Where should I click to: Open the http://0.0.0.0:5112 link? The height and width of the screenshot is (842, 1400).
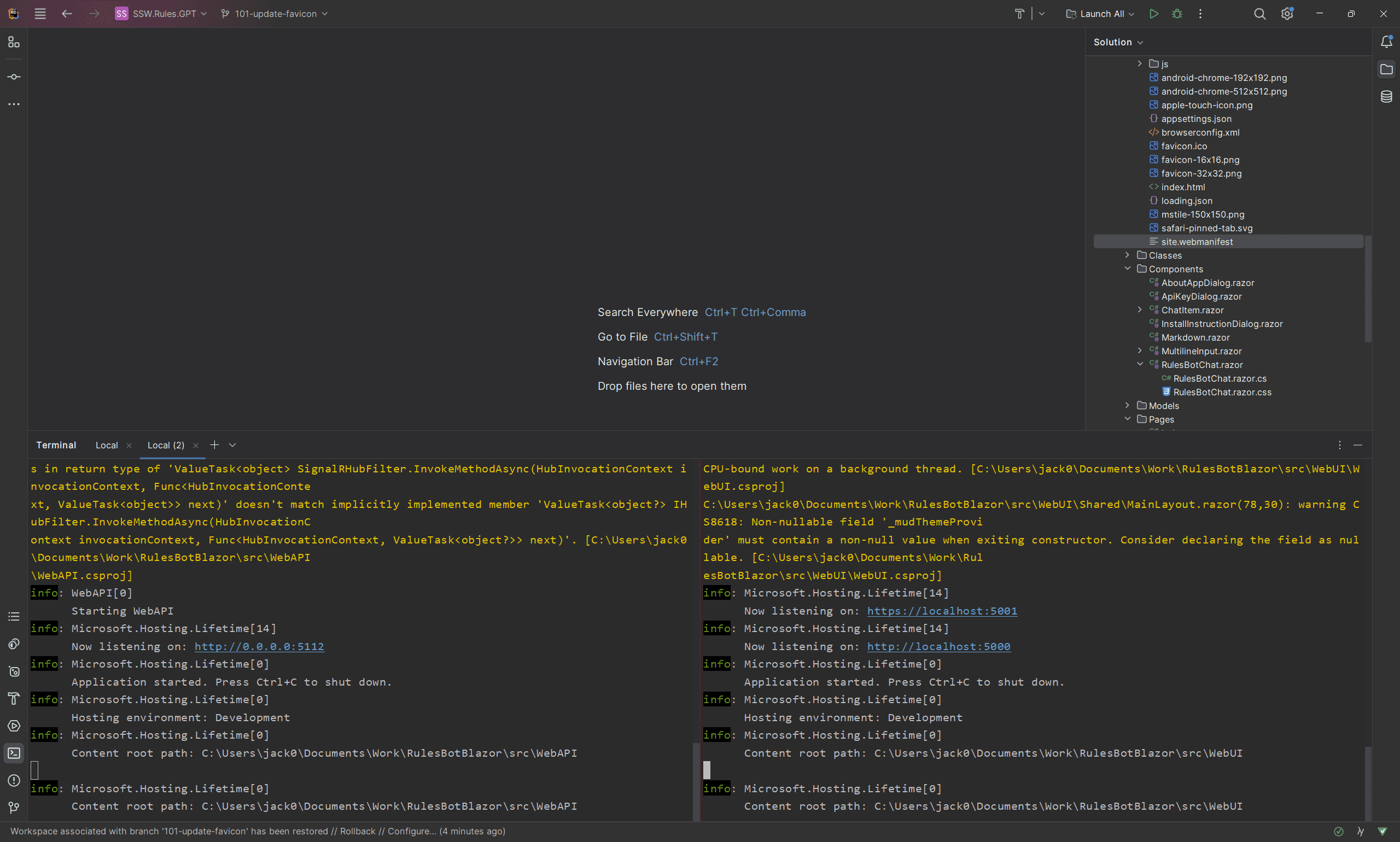point(259,646)
